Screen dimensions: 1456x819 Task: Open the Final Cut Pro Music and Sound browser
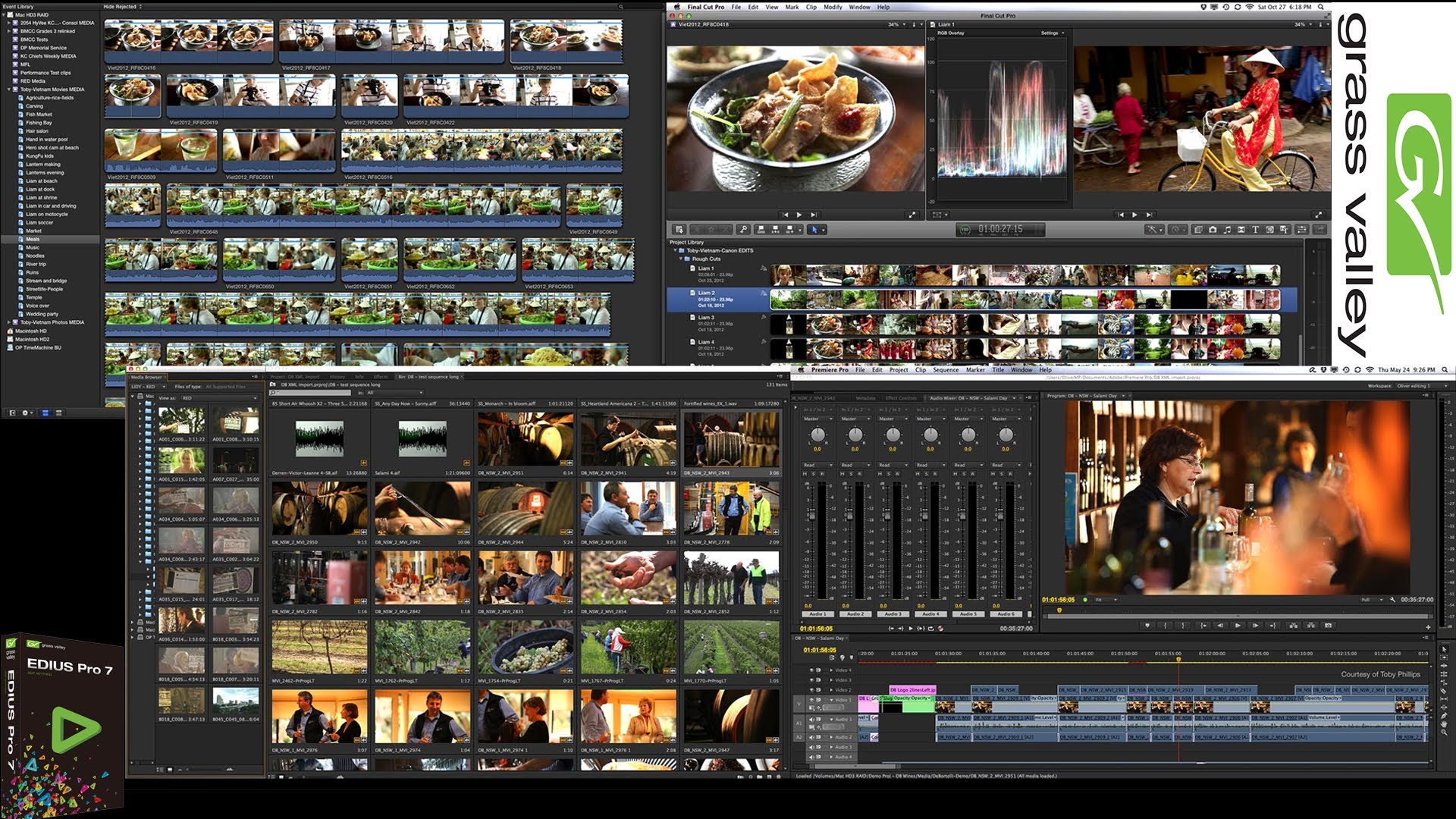1227,229
